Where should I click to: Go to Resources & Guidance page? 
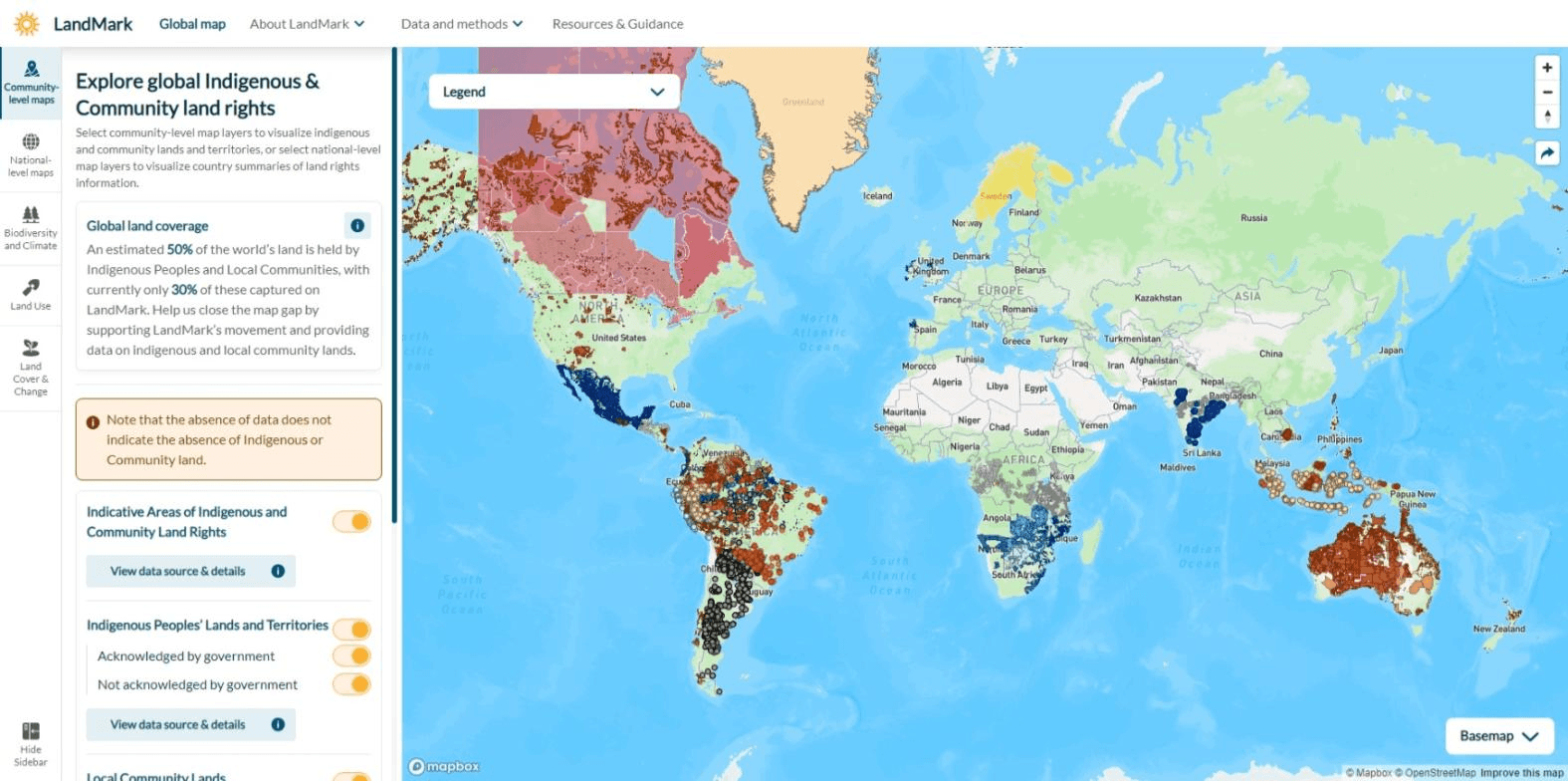tap(617, 24)
